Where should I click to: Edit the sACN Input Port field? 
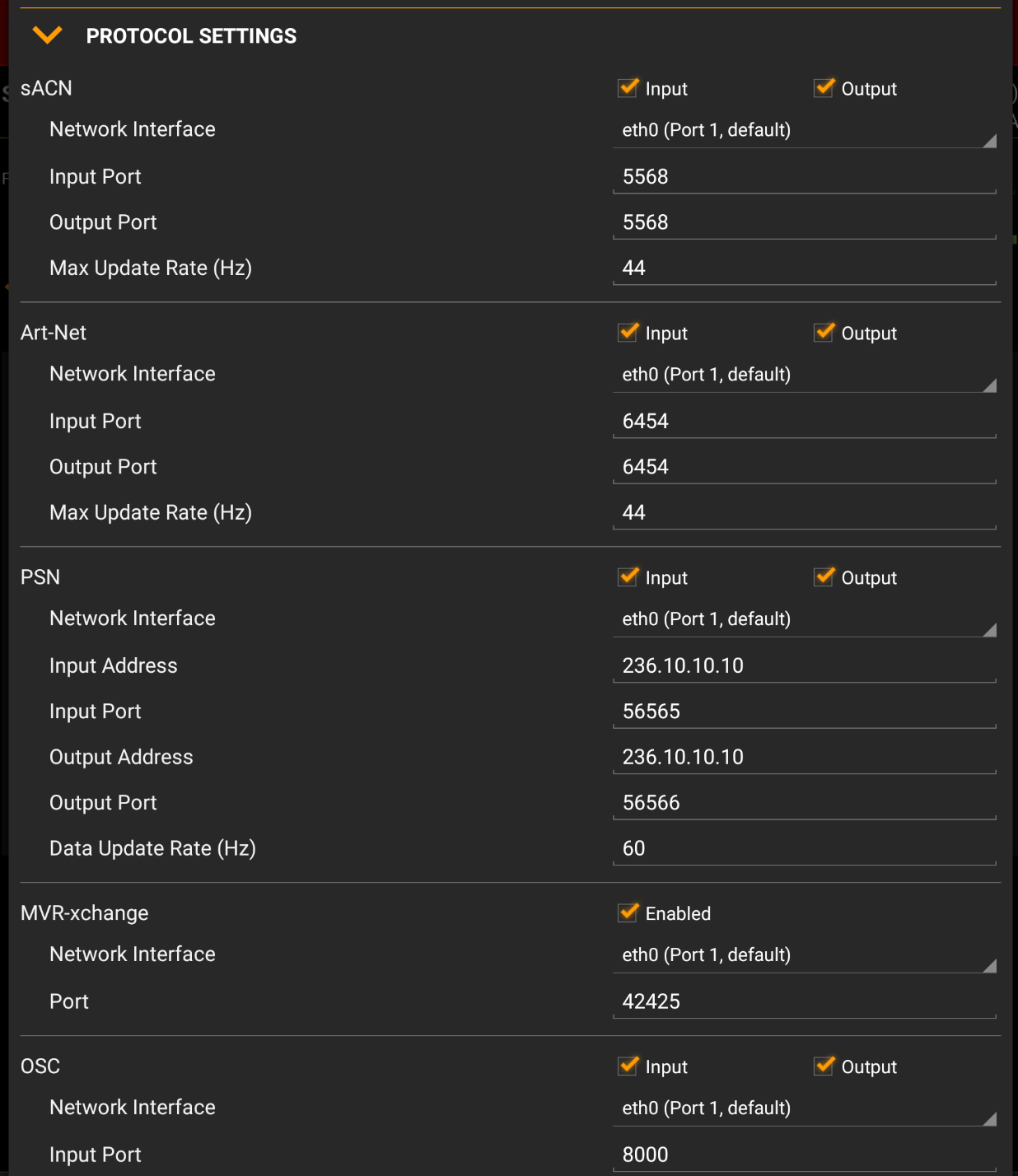(805, 176)
